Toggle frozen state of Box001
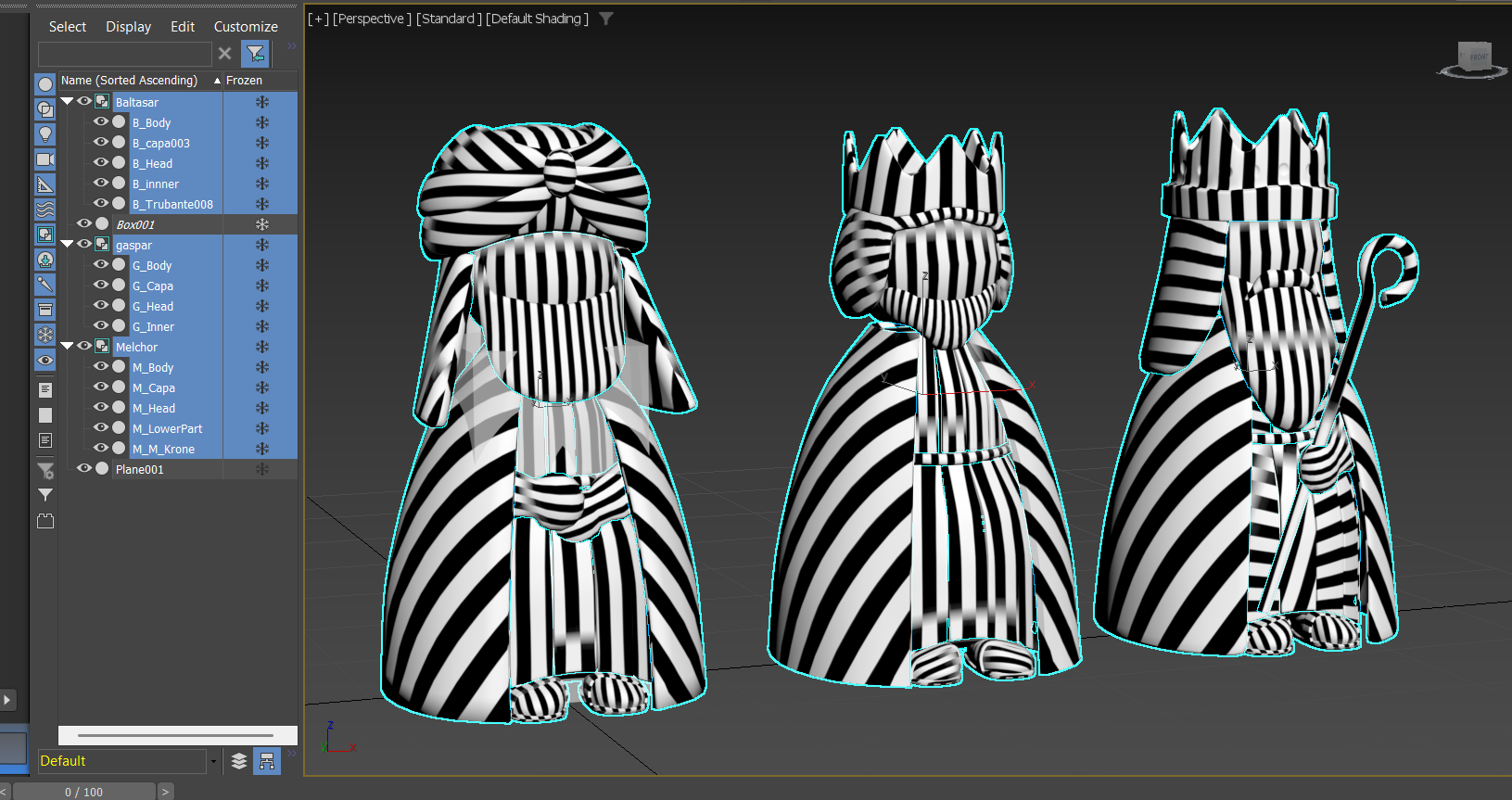This screenshot has width=1512, height=800. 262,224
